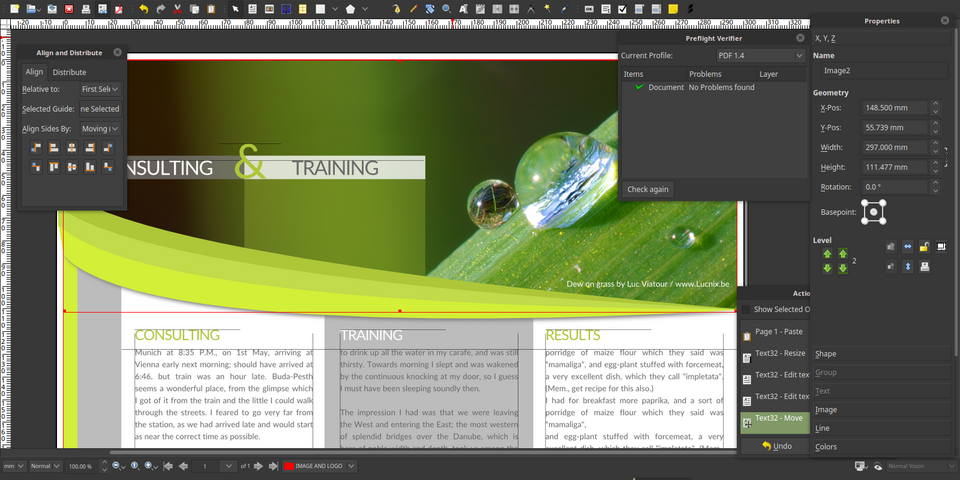Toggle Show Selected Object Only checkbox
Viewport: 960px width, 480px height.
click(x=745, y=310)
